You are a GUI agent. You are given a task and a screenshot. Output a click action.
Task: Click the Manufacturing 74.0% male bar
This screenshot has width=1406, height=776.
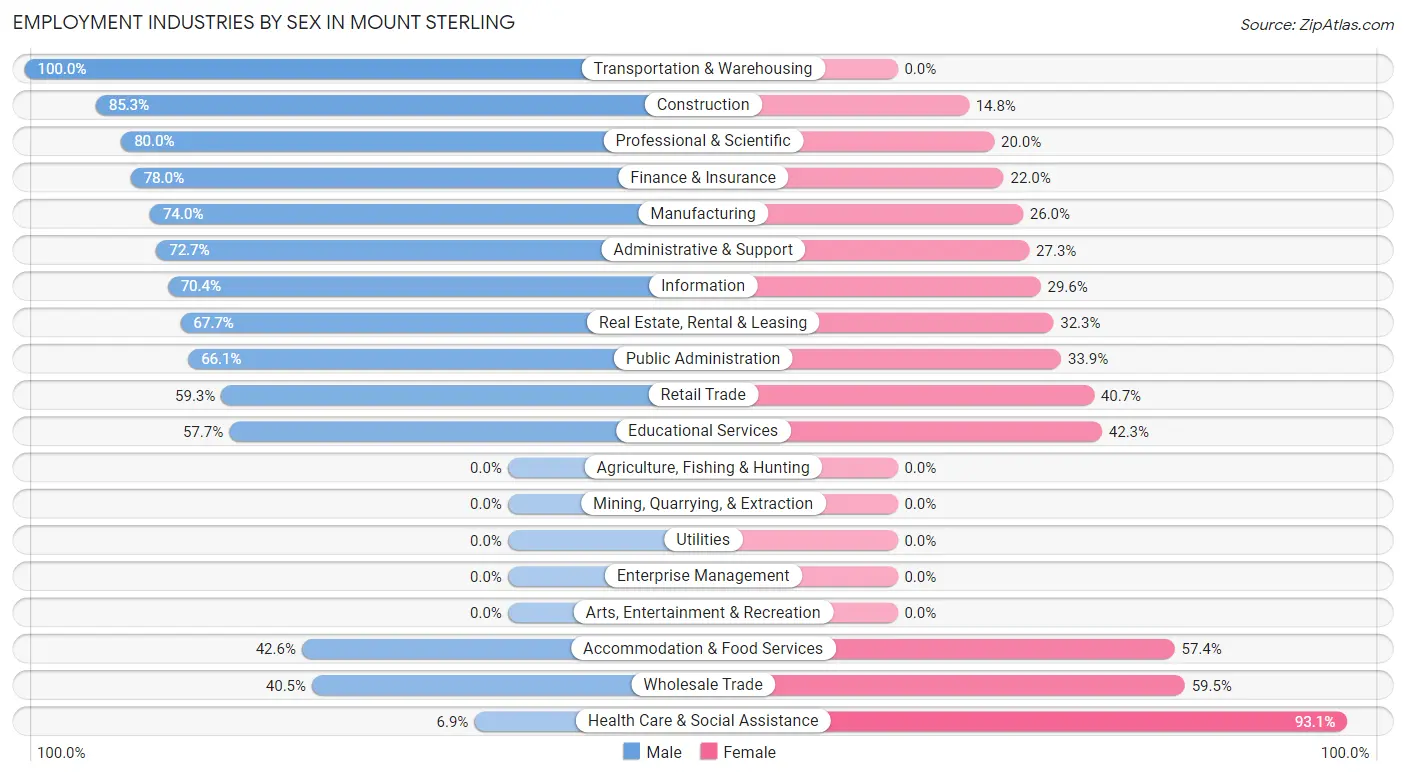[400, 214]
